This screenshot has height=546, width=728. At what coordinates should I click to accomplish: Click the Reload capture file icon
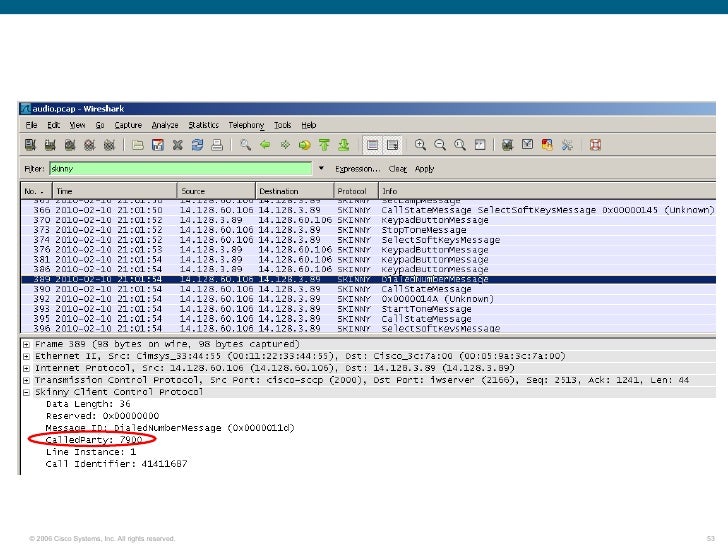coord(197,145)
